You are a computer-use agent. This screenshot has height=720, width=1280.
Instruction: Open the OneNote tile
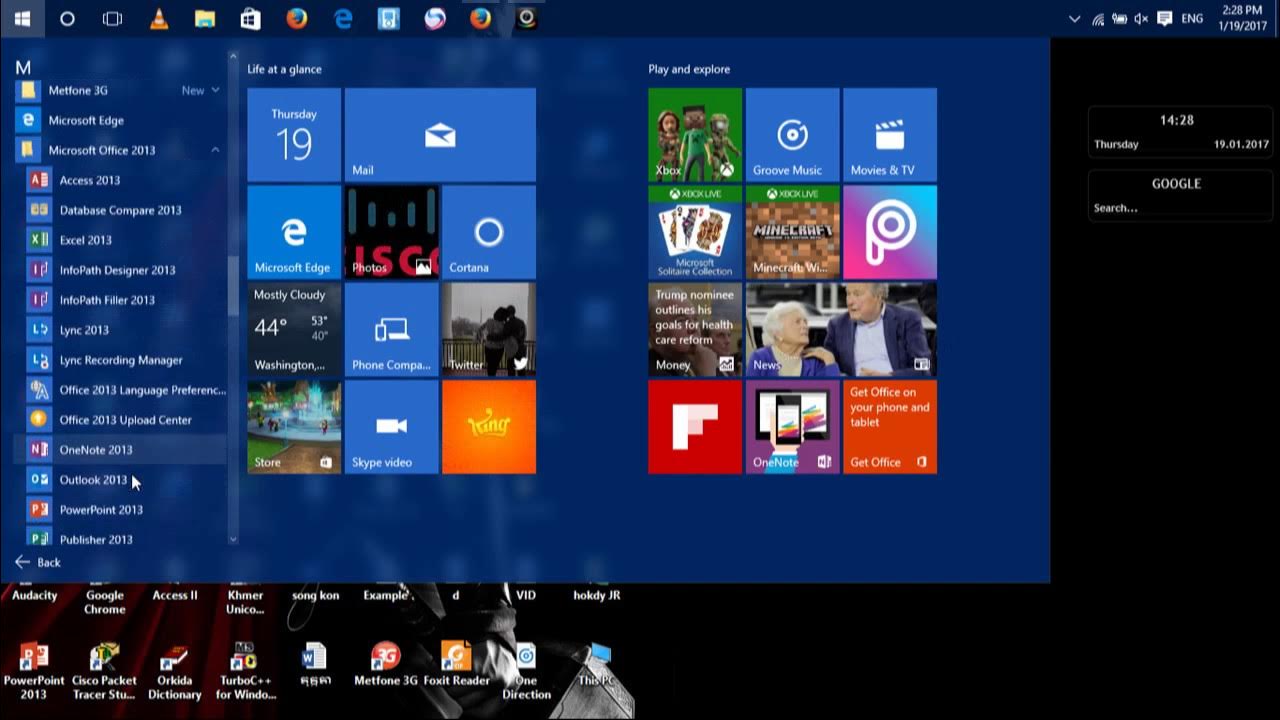point(792,427)
